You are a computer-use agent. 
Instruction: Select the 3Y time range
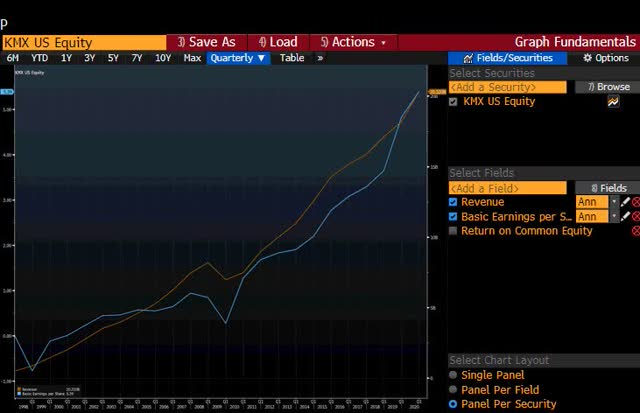[x=89, y=58]
